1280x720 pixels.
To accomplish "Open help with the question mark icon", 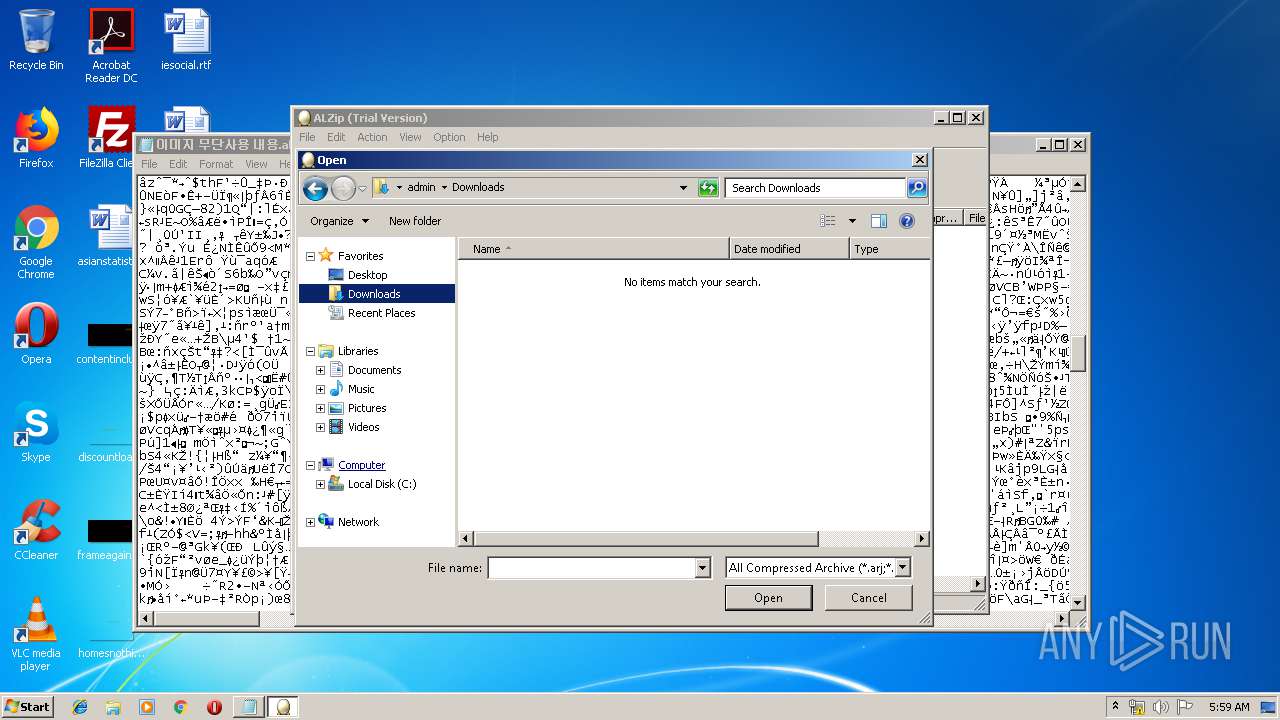I will [x=907, y=221].
